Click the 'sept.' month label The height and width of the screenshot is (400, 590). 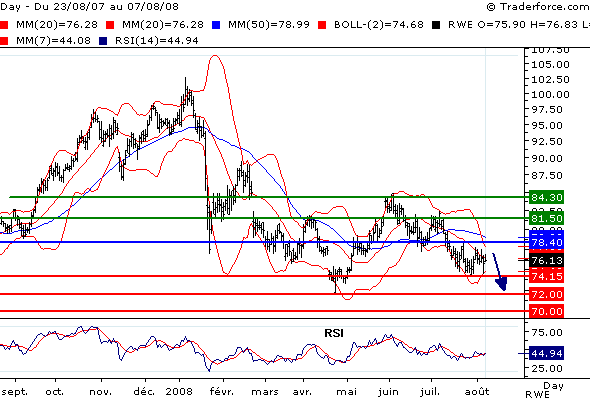pos(14,392)
